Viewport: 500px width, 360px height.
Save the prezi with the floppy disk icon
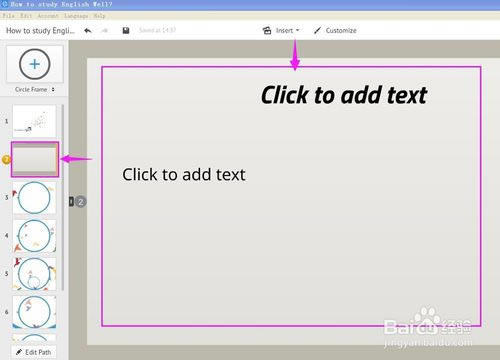pyautogui.click(x=126, y=30)
